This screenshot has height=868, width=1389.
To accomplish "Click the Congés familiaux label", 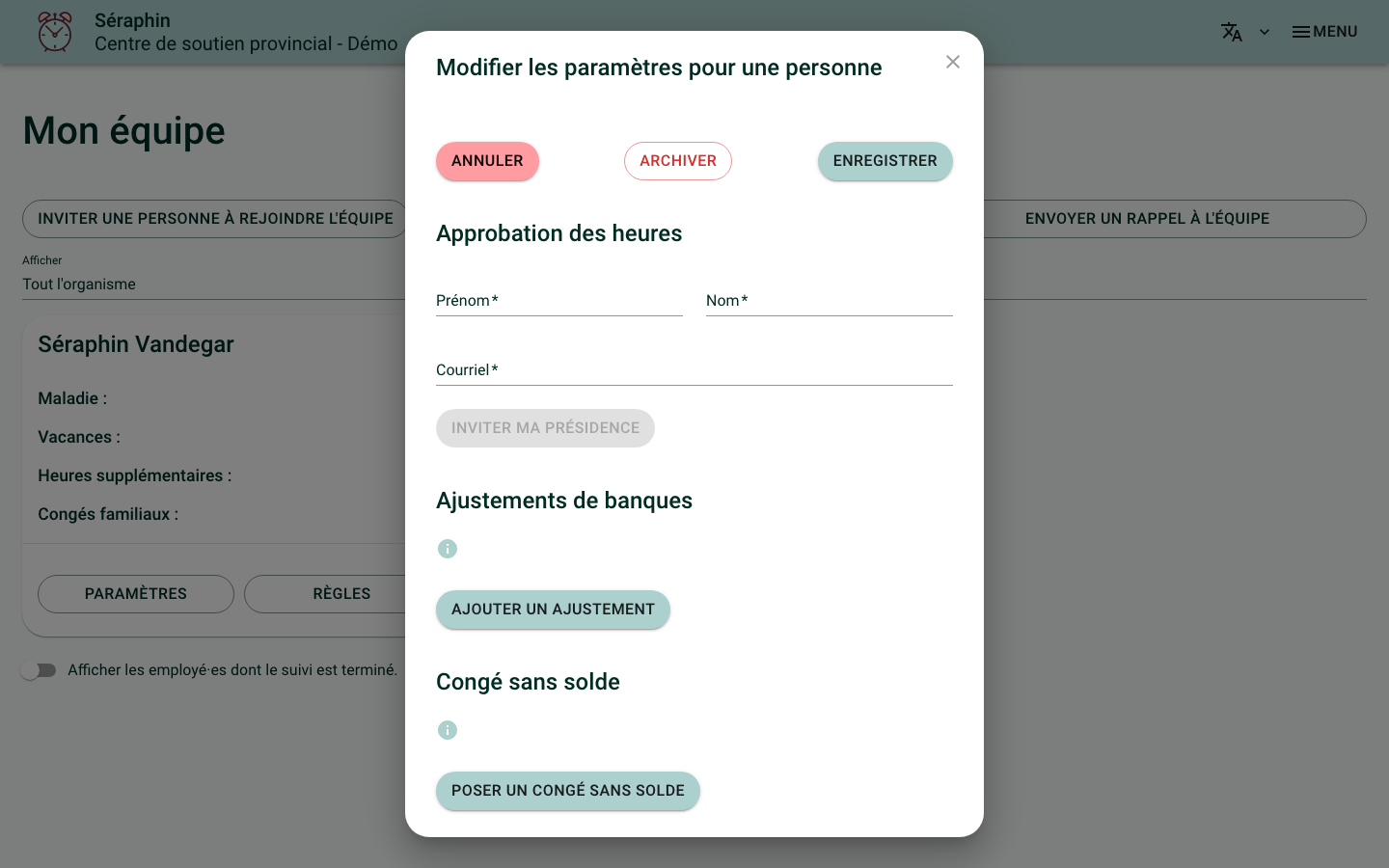I will (x=108, y=514).
